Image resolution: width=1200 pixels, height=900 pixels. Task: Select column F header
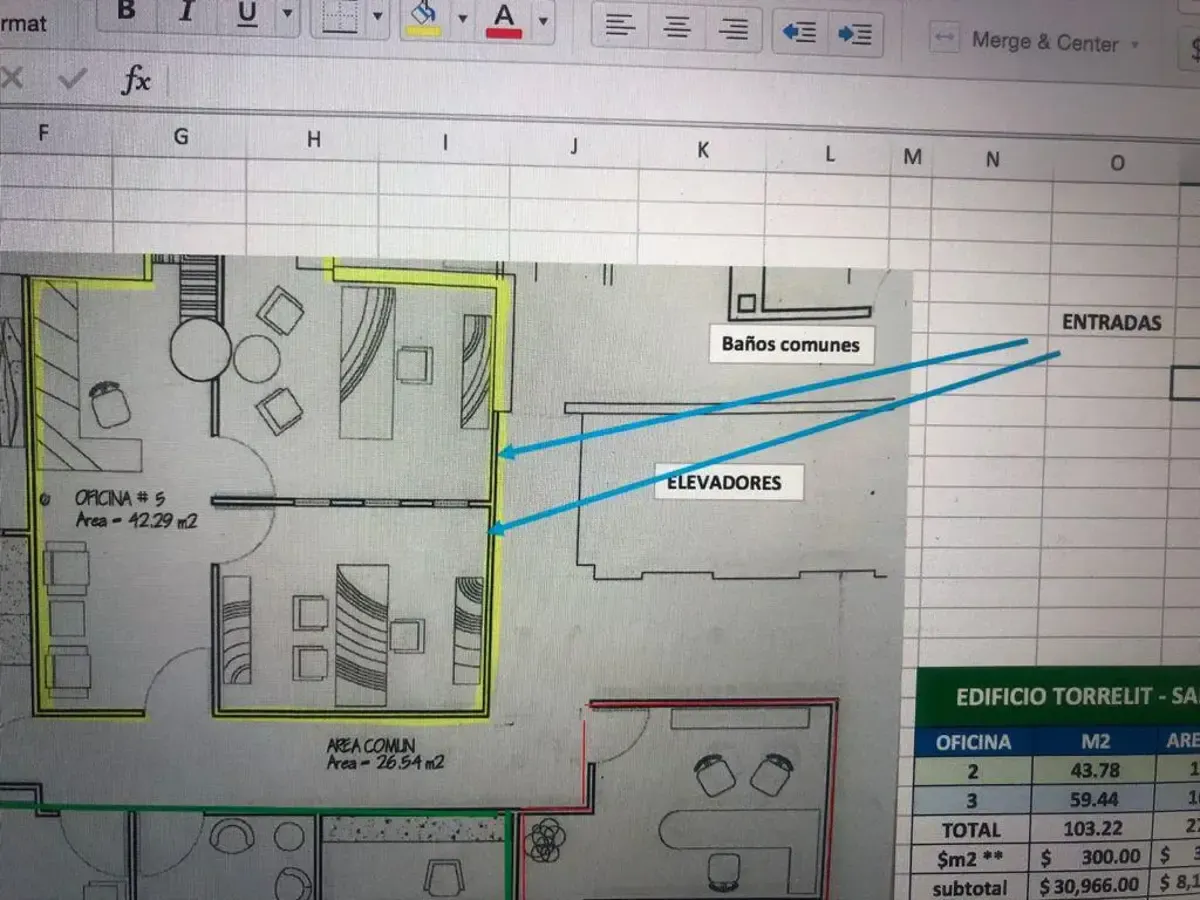point(43,132)
